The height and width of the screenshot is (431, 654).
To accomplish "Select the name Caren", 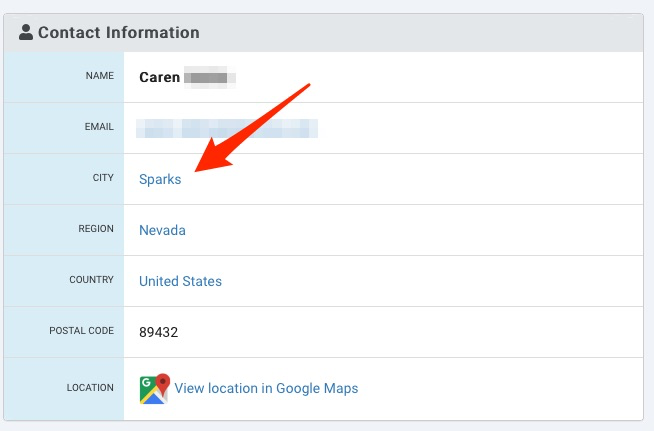I will click(x=159, y=77).
